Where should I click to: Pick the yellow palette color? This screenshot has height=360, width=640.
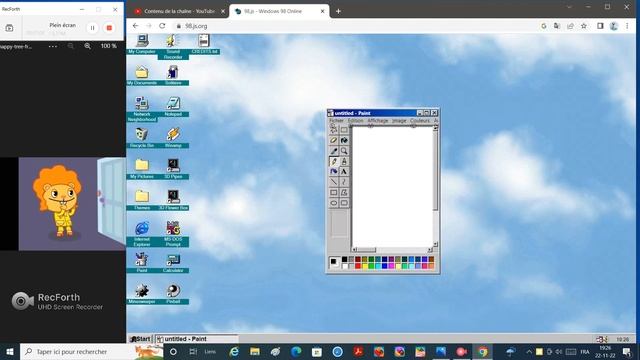pyautogui.click(x=364, y=266)
